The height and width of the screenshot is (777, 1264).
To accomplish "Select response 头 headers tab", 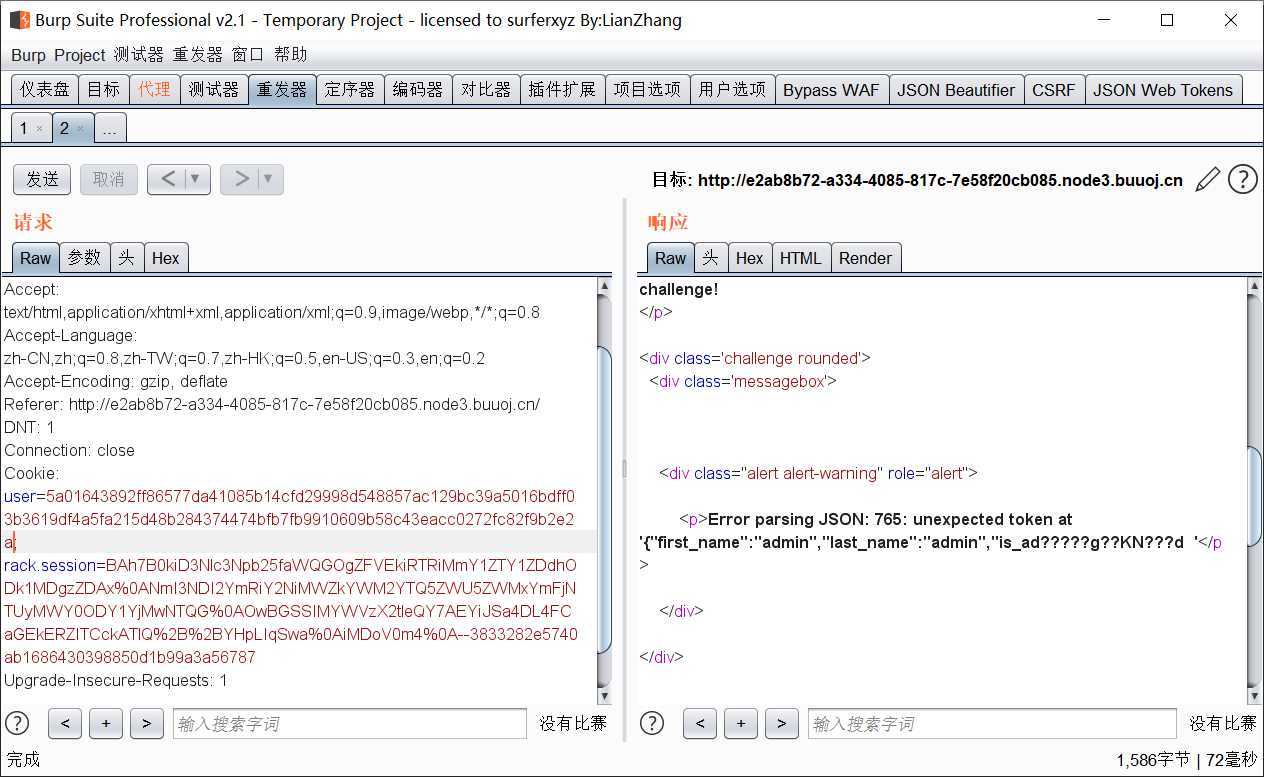I will [710, 258].
